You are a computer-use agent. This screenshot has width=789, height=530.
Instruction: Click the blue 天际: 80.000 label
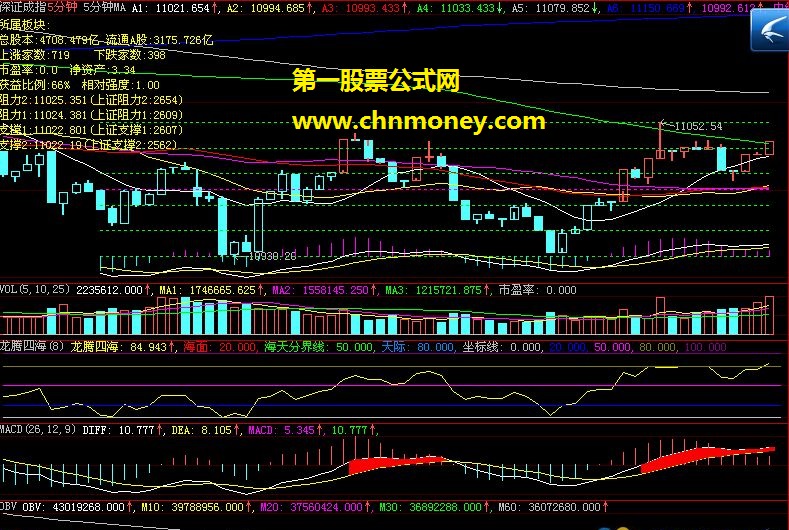click(x=417, y=347)
